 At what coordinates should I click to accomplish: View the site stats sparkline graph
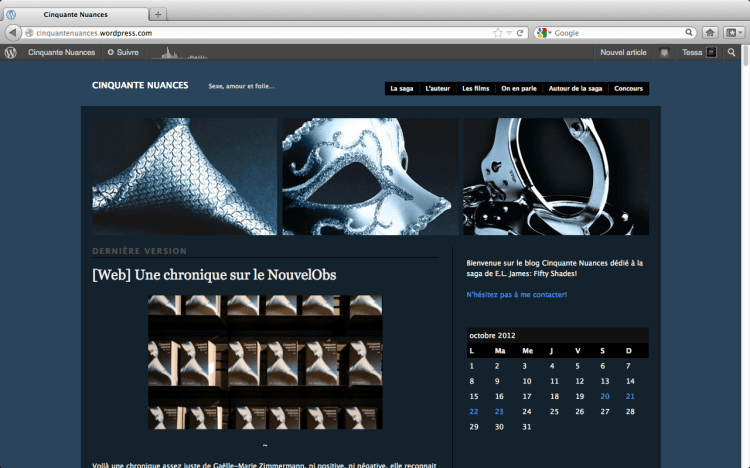click(x=179, y=53)
